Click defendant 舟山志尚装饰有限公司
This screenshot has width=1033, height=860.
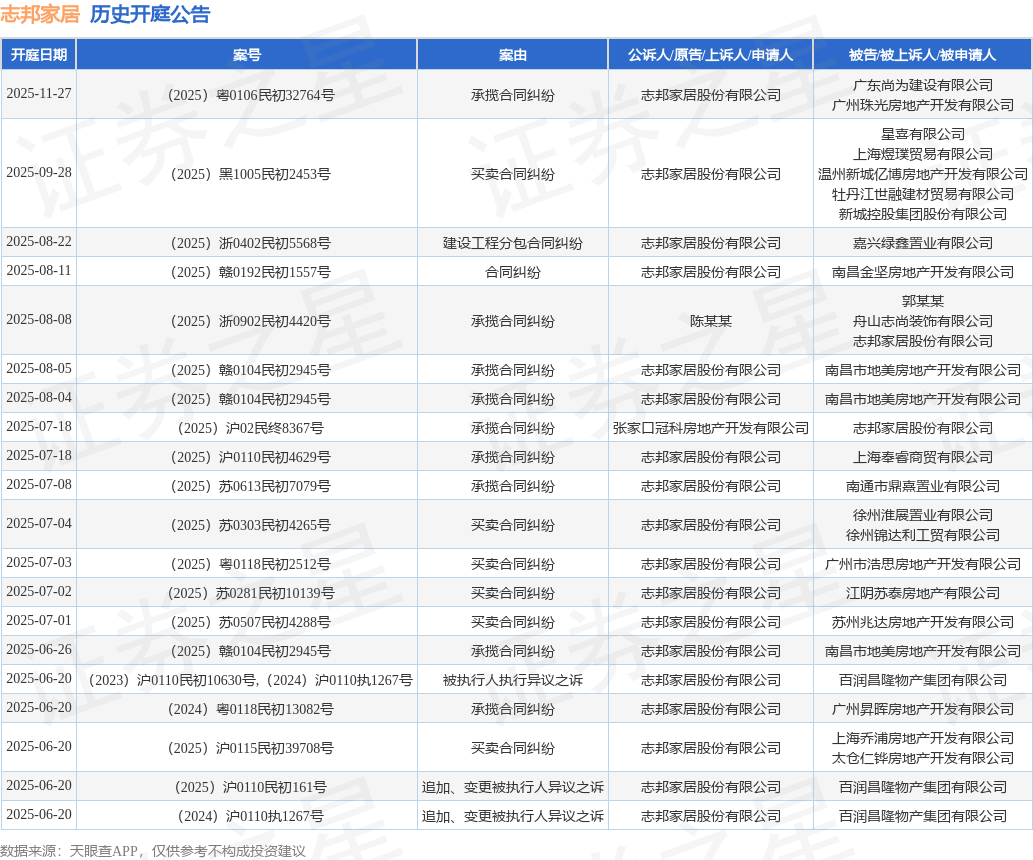click(x=922, y=321)
